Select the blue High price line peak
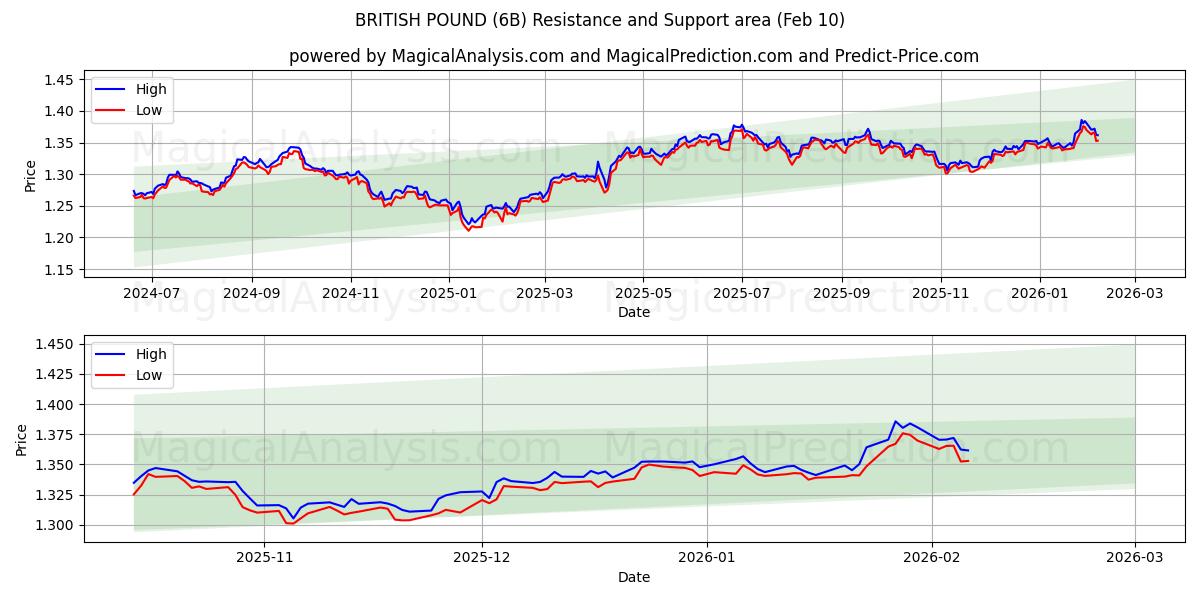The height and width of the screenshot is (600, 1200). coord(1083,120)
